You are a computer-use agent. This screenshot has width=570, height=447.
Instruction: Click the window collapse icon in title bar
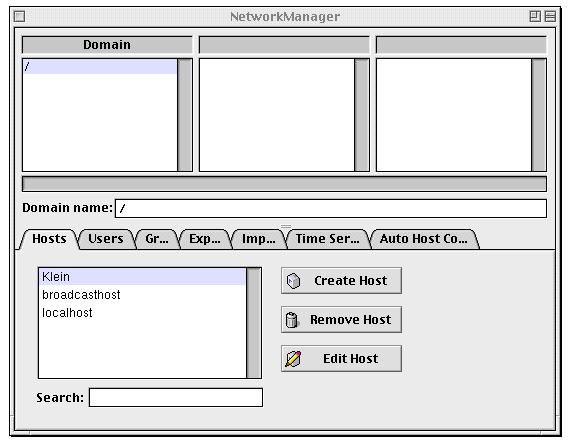pos(550,16)
